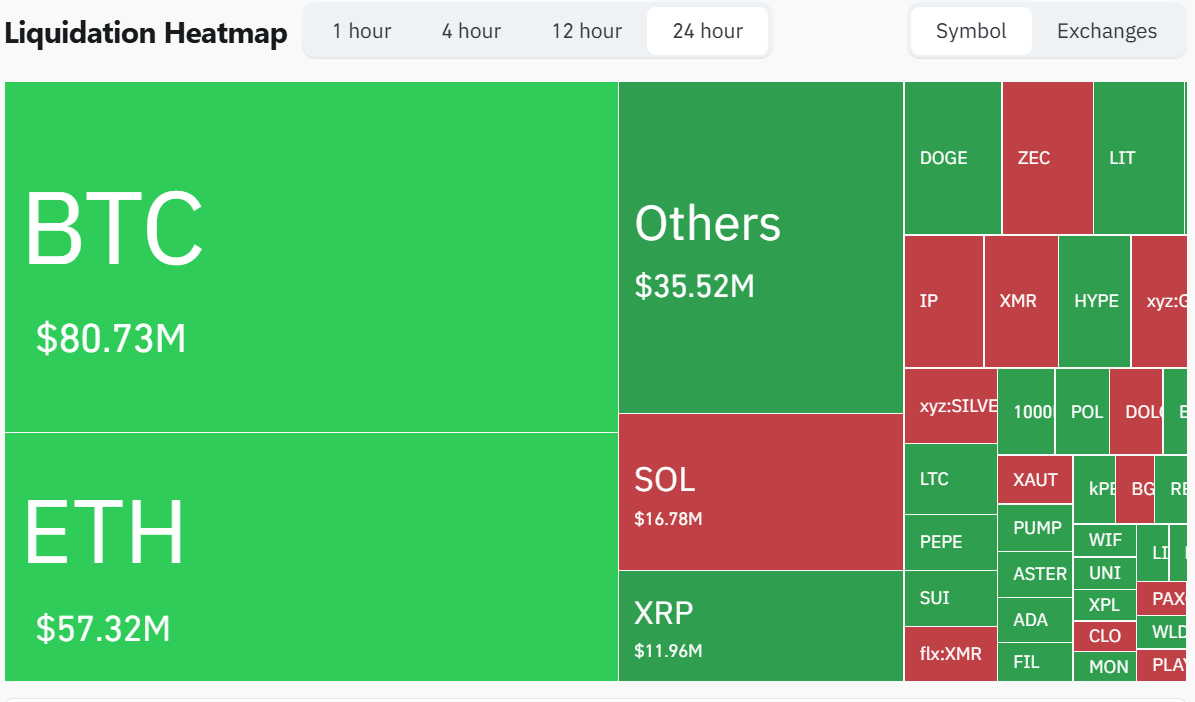This screenshot has height=702, width=1195.
Task: Select the red ZEC tile
Action: (x=1047, y=158)
